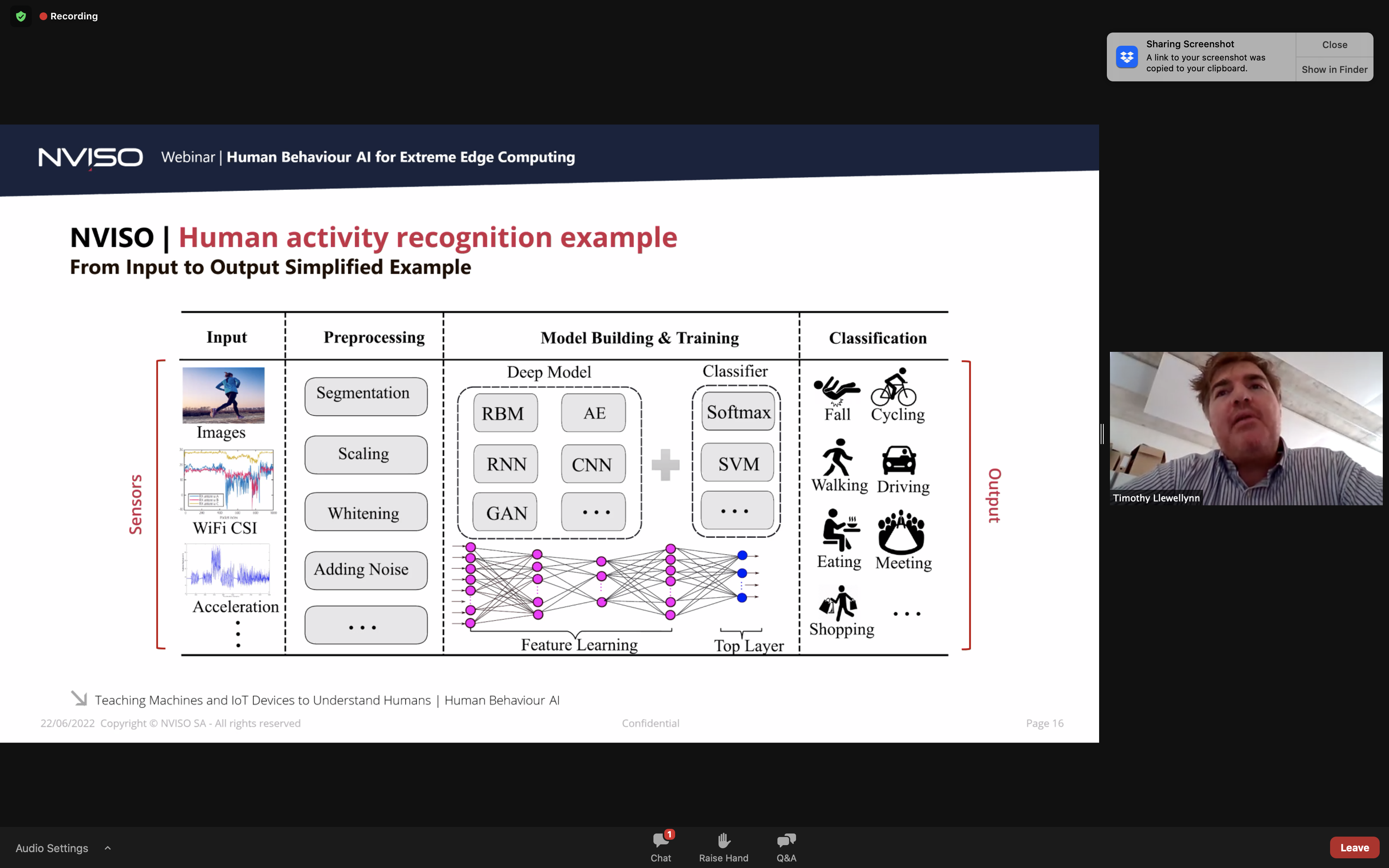Click the AE model box

(593, 413)
